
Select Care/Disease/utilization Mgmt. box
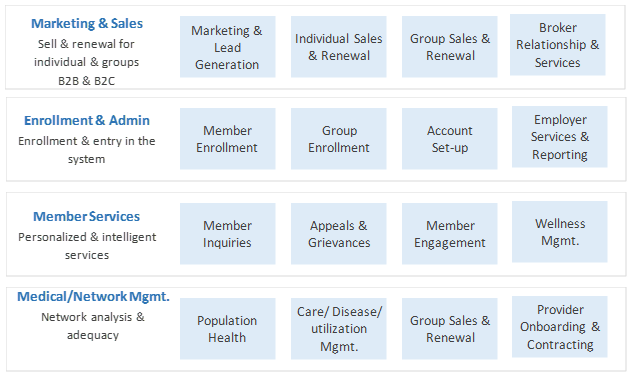(339, 329)
